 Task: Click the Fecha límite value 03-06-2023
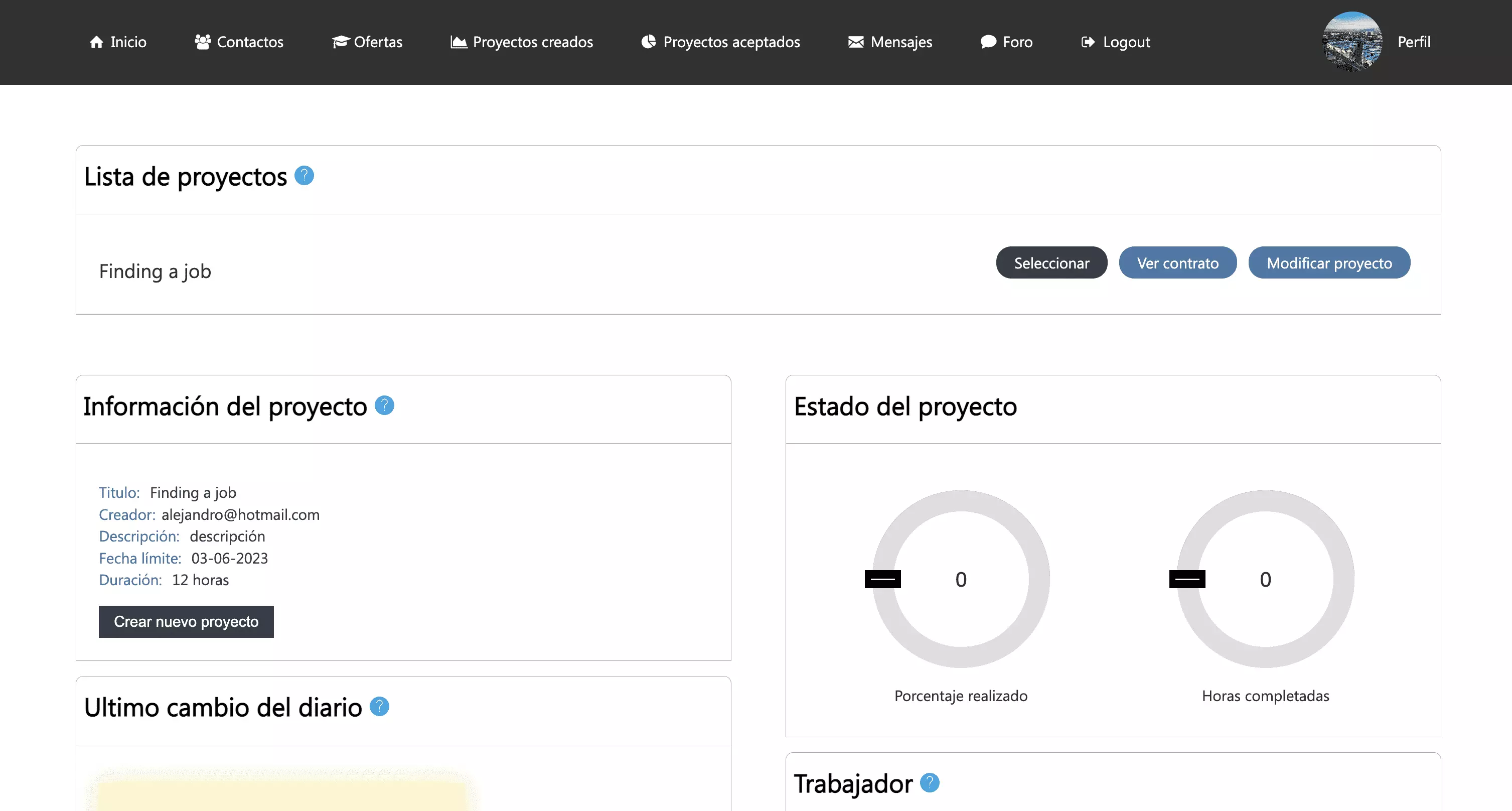click(x=229, y=558)
